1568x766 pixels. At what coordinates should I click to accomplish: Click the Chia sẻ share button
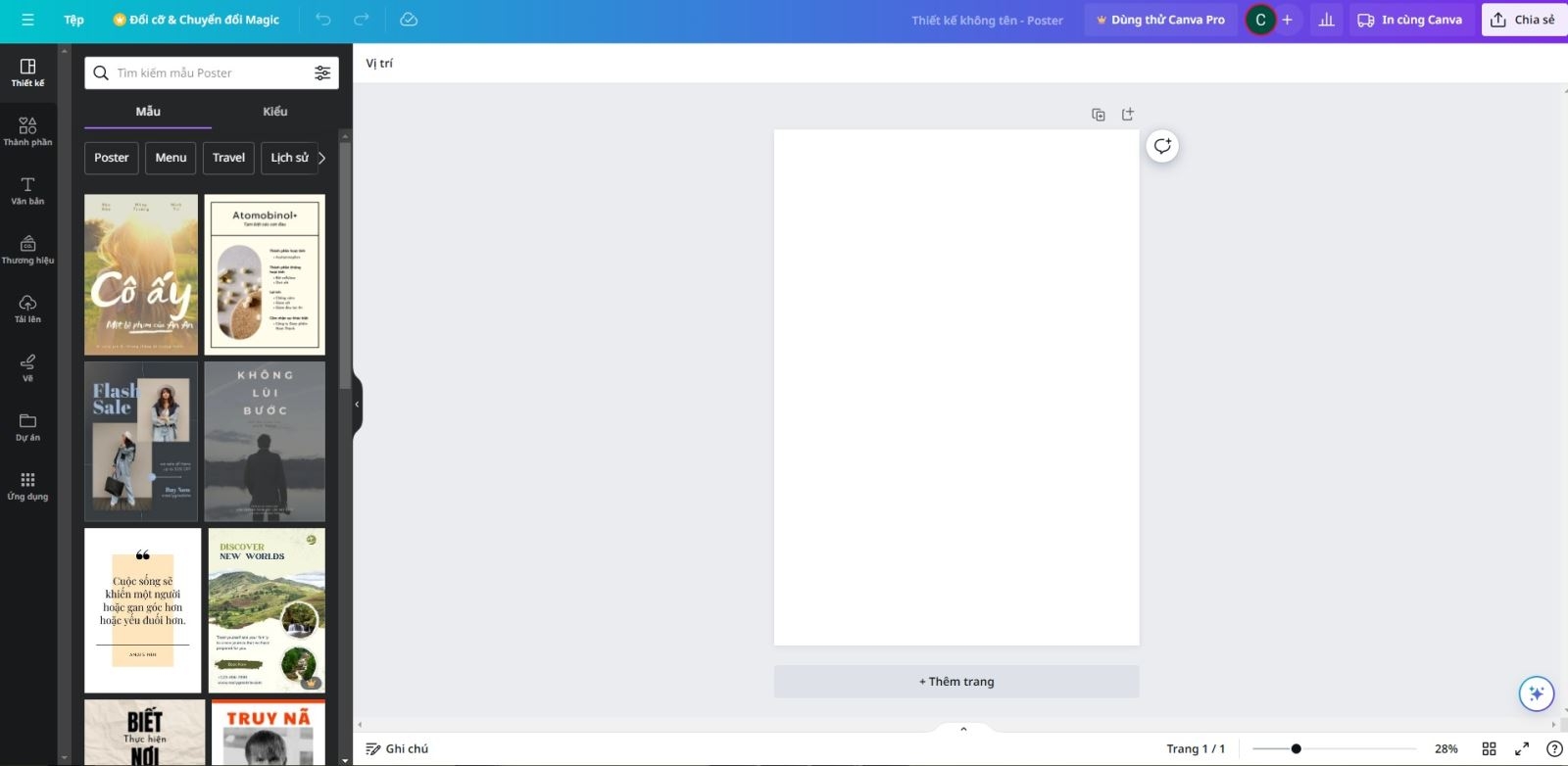coord(1524,20)
